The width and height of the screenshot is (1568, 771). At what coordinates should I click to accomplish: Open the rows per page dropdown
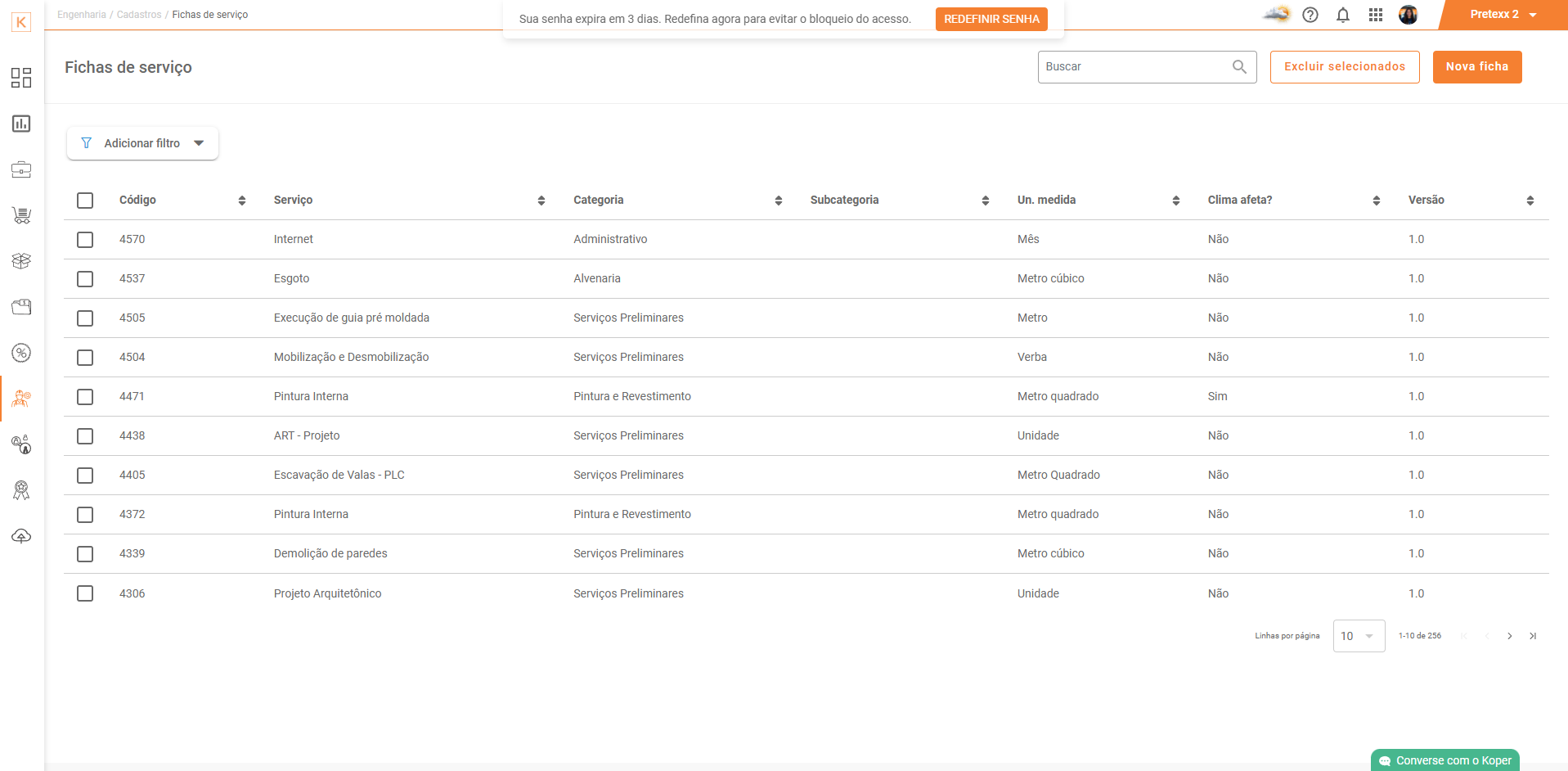click(1359, 636)
